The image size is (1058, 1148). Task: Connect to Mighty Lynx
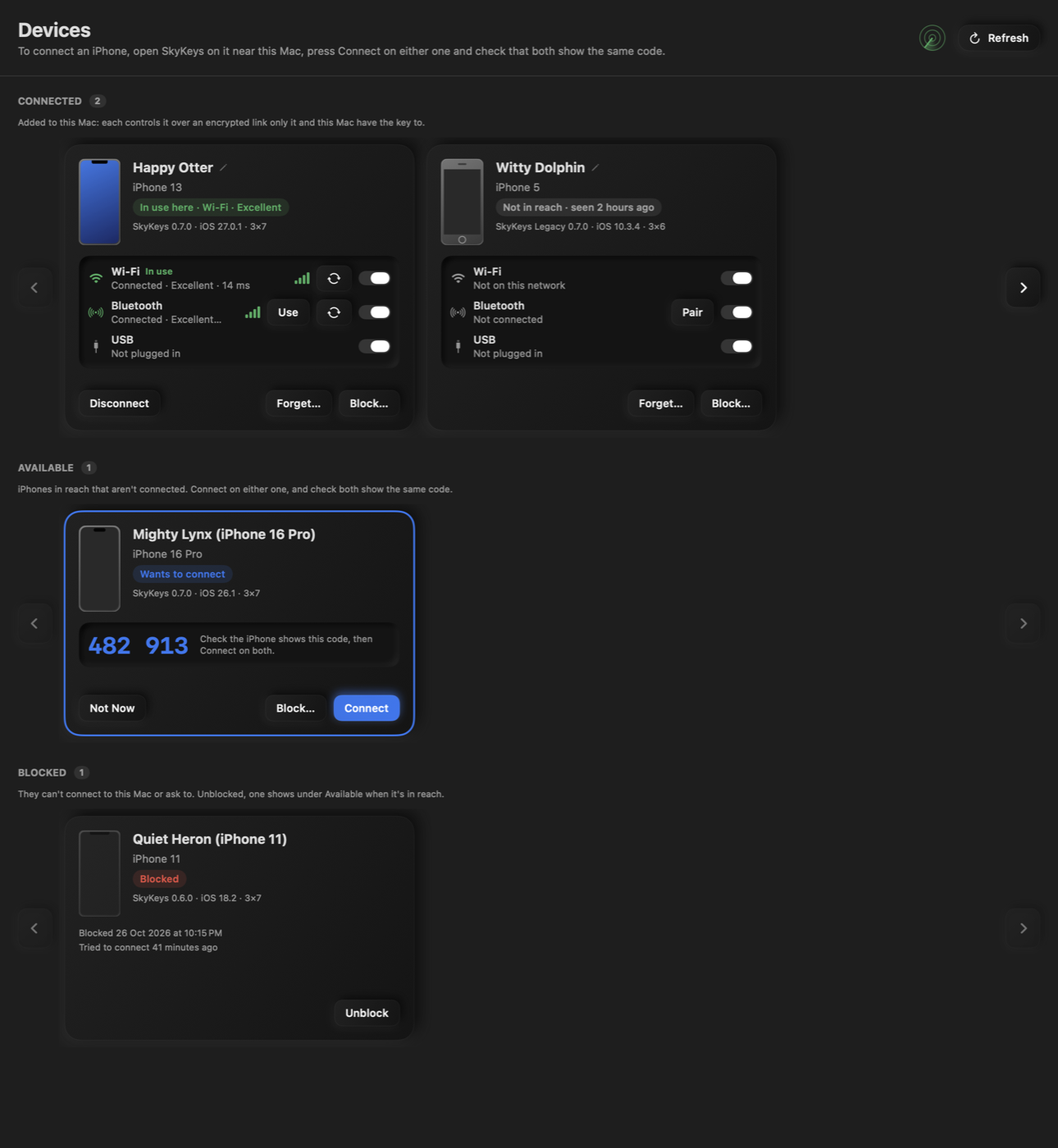tap(367, 708)
